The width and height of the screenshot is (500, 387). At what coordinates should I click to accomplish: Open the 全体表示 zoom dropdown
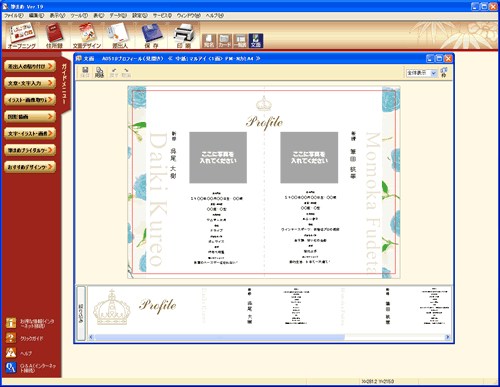[422, 73]
